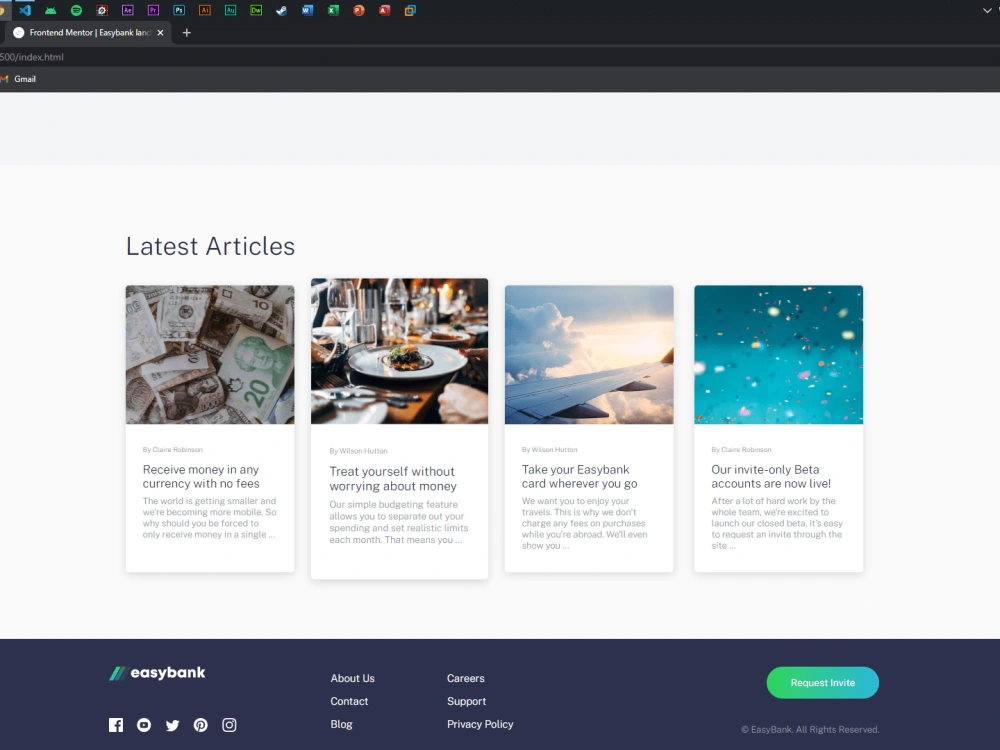
Task: Select the Frontend Mentor Easybank browser tab
Action: pyautogui.click(x=85, y=32)
